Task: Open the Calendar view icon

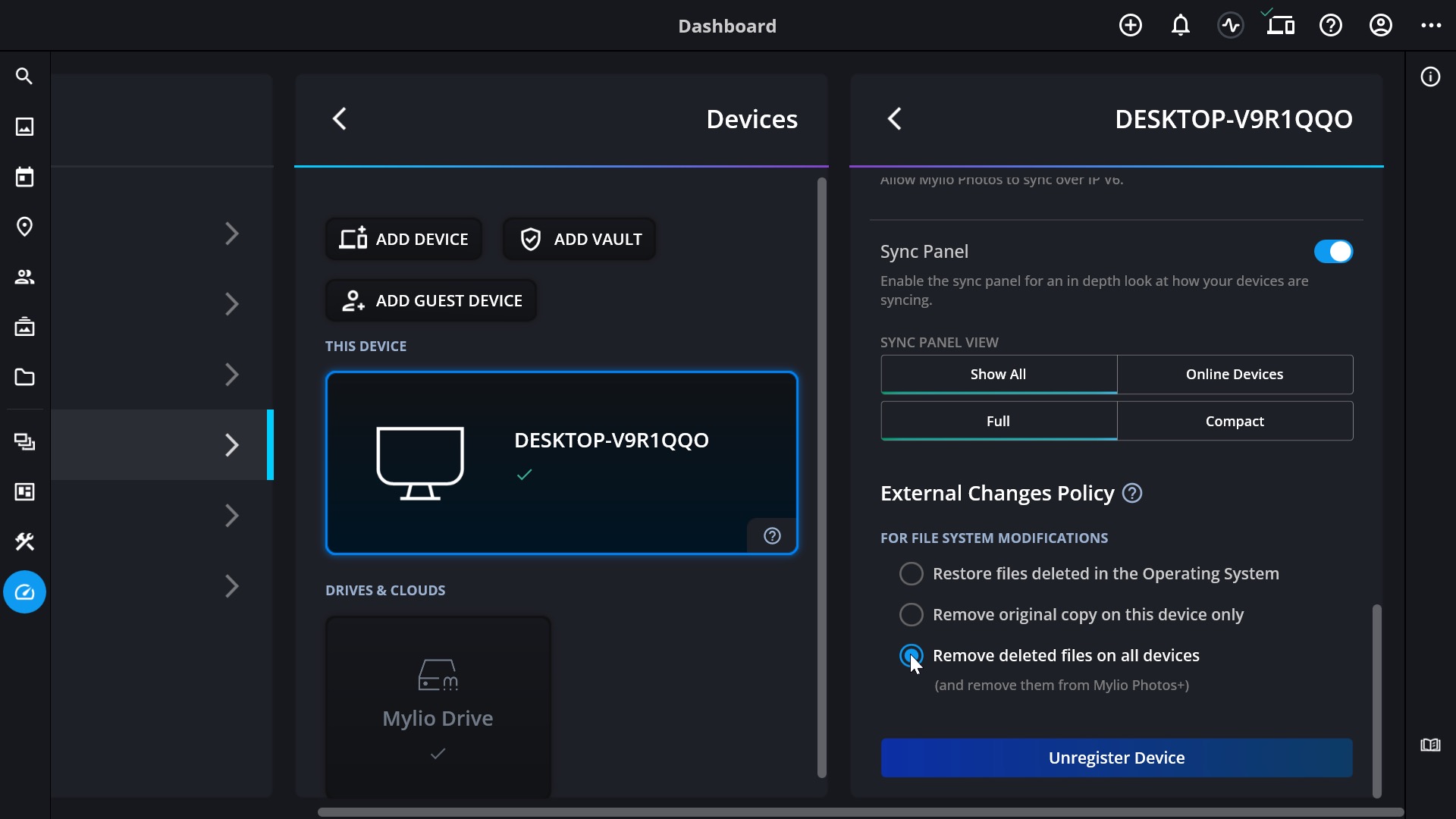Action: tap(24, 177)
